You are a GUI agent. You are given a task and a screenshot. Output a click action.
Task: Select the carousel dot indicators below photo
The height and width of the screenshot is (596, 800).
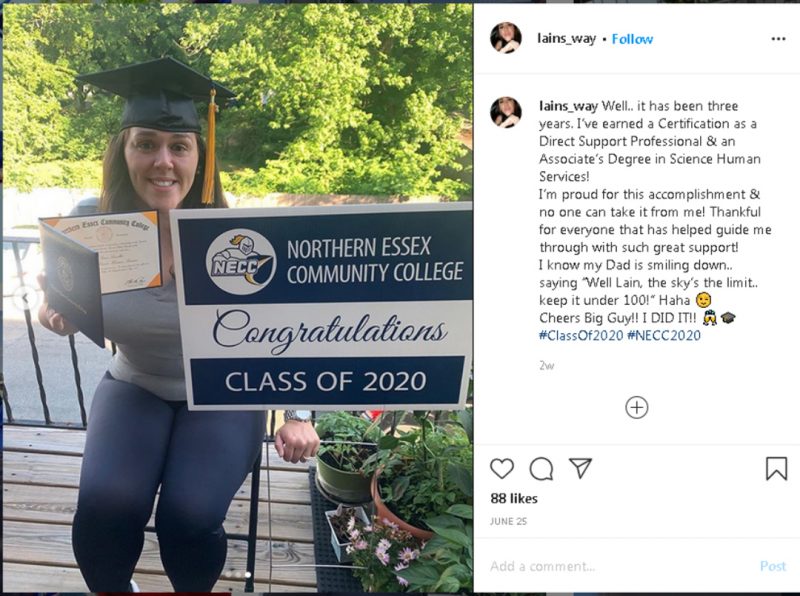[238, 575]
